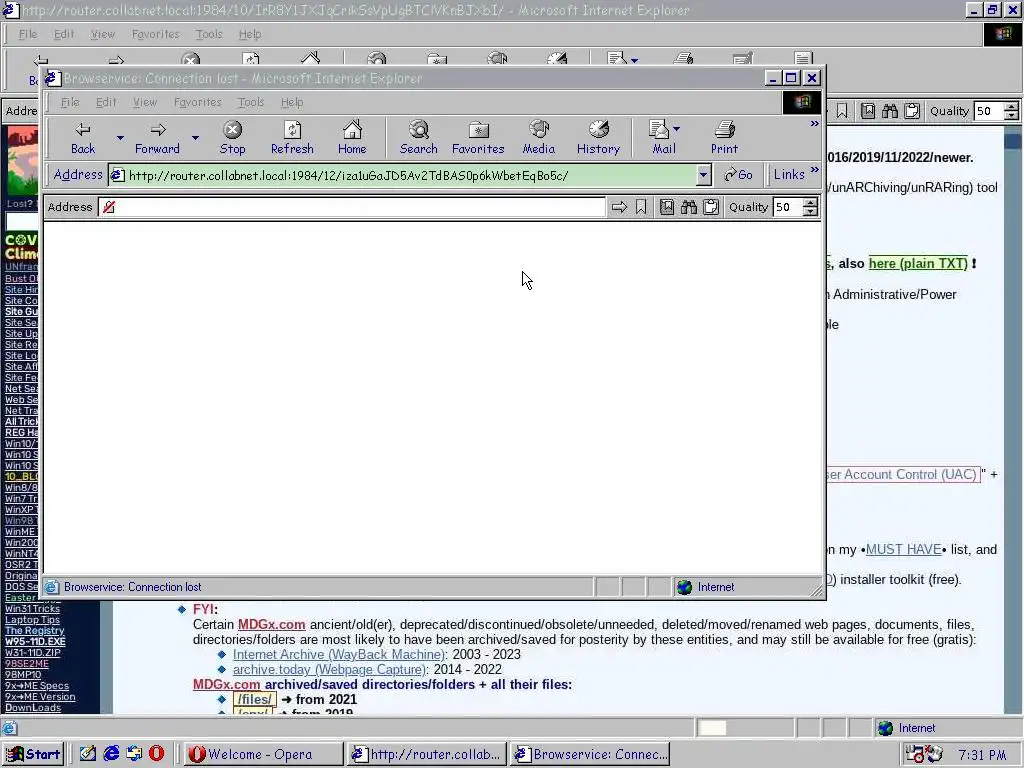This screenshot has width=1024, height=768.
Task: Open Forward history dropdown arrow
Action: point(195,138)
